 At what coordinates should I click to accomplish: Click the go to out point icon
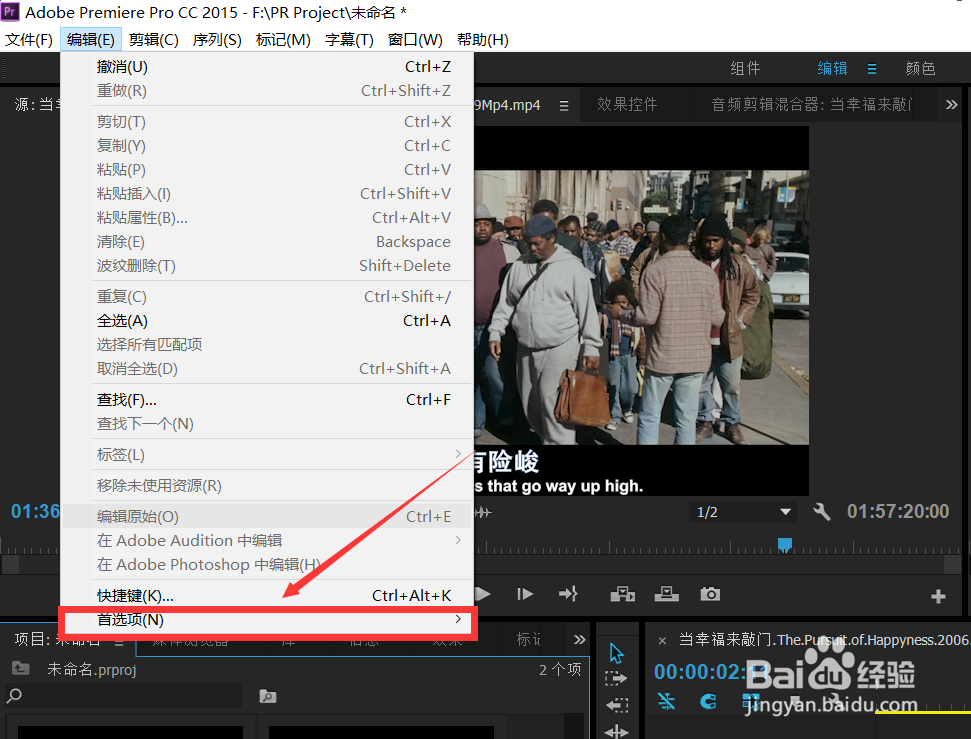[568, 594]
